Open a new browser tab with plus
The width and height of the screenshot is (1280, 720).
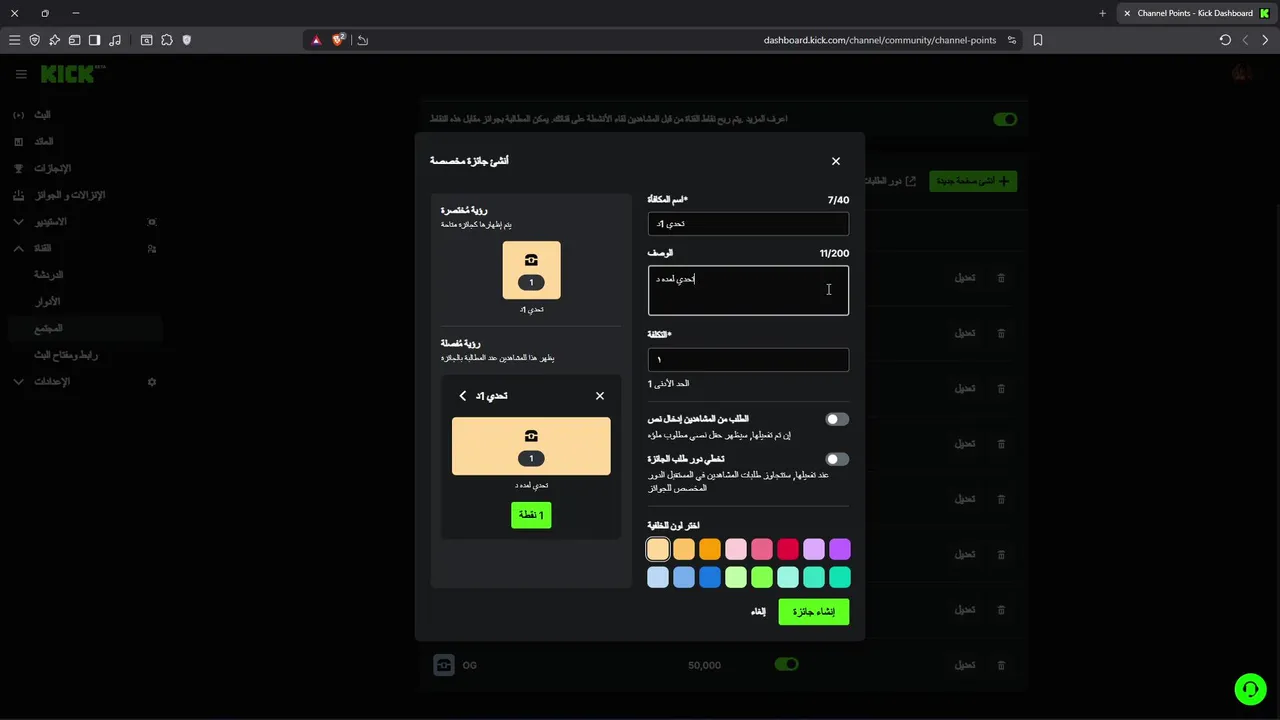1103,13
